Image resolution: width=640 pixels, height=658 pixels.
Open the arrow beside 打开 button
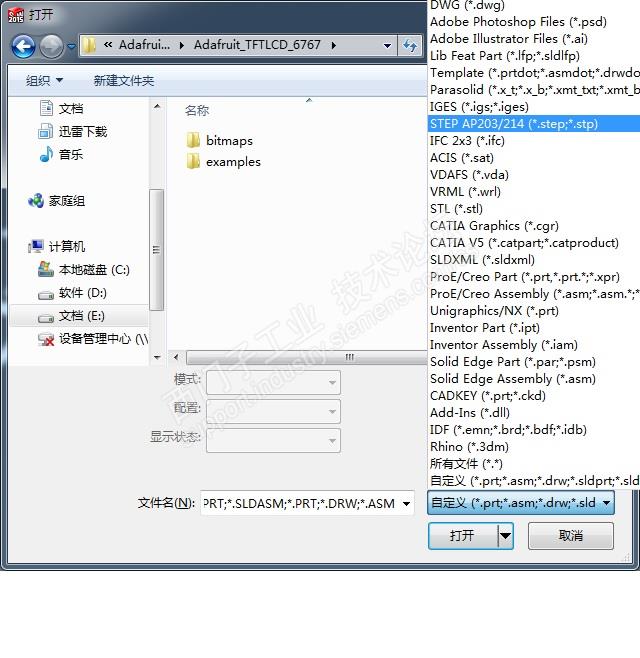506,536
